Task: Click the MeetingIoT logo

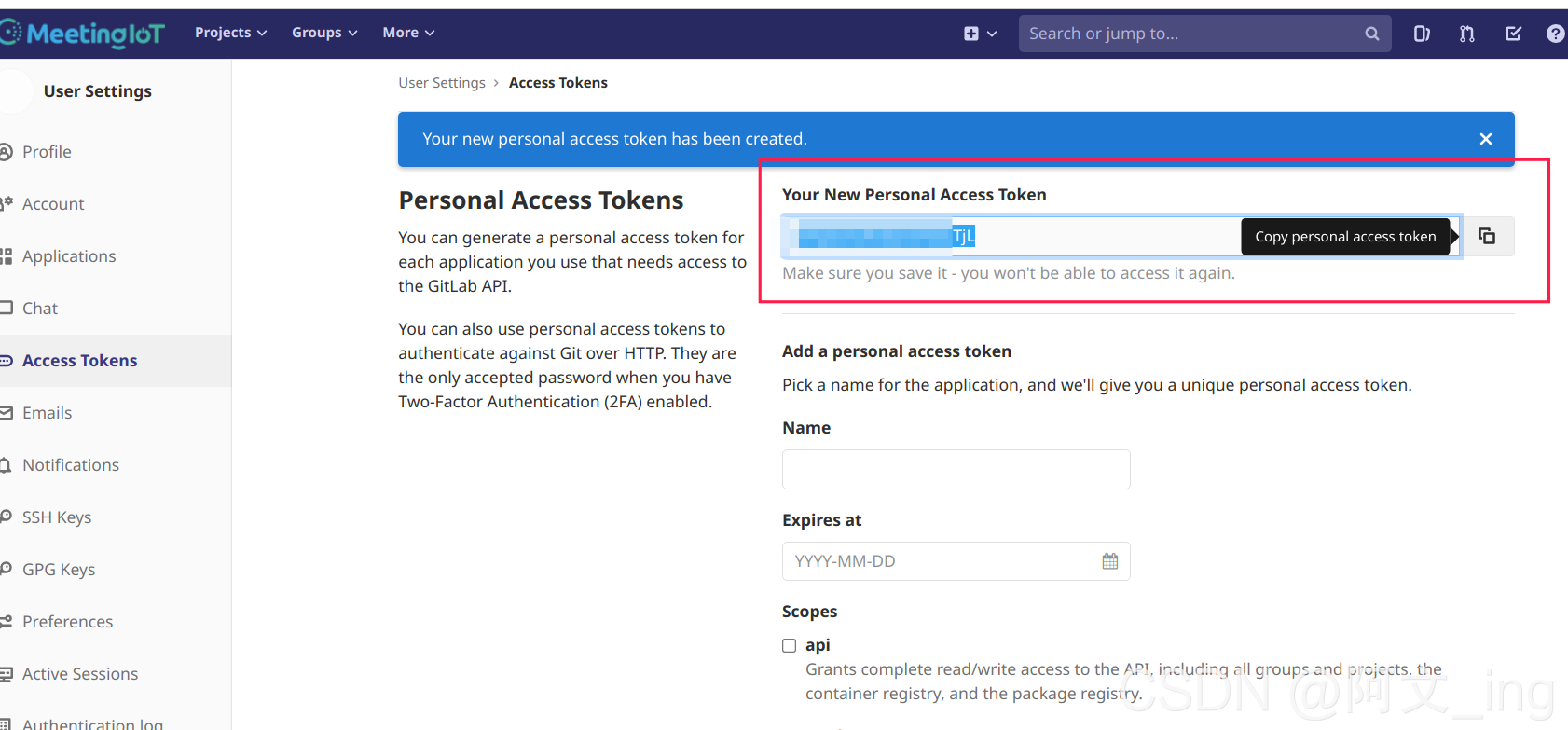Action: click(83, 34)
